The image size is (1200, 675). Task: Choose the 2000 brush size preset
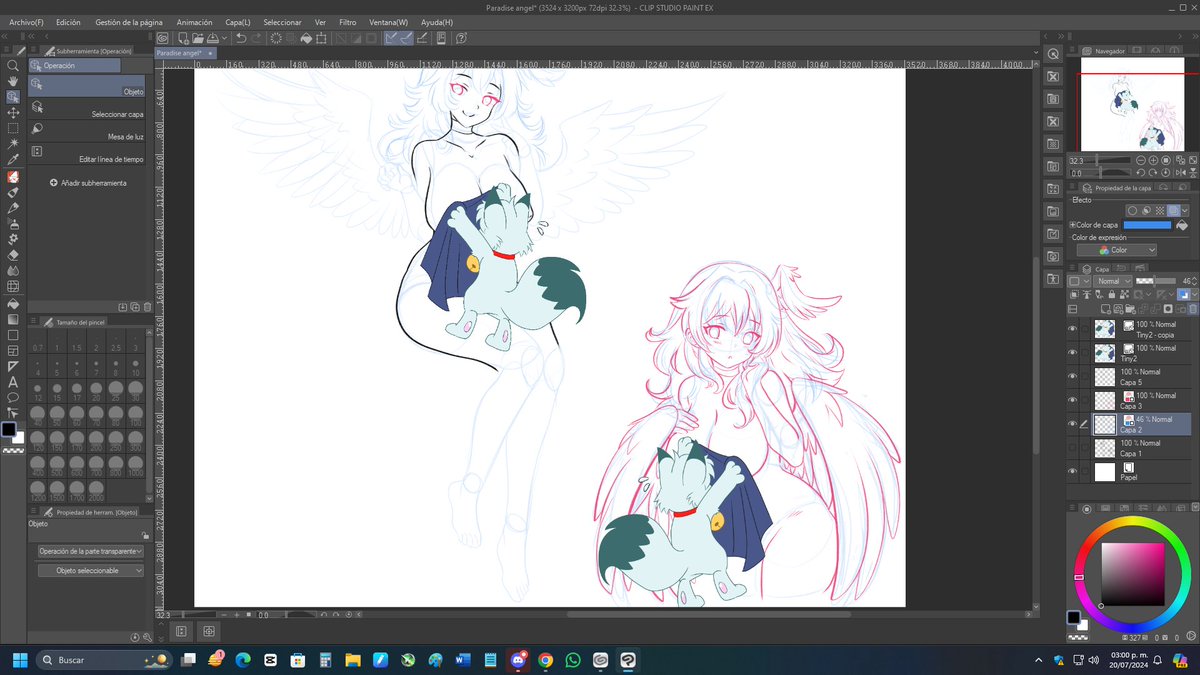[x=96, y=490]
